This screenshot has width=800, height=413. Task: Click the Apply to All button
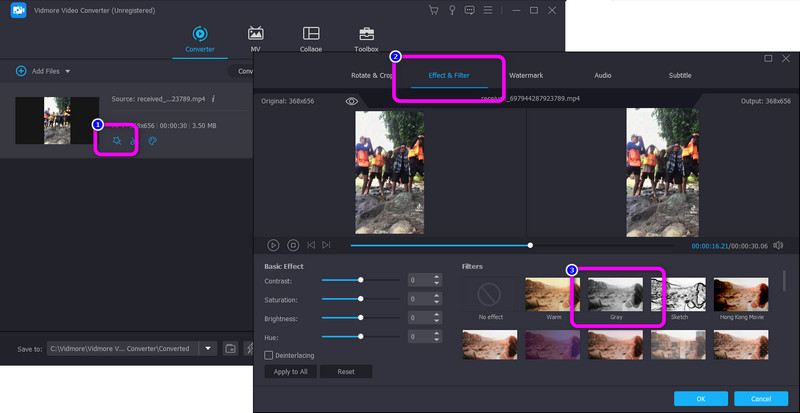tap(291, 371)
